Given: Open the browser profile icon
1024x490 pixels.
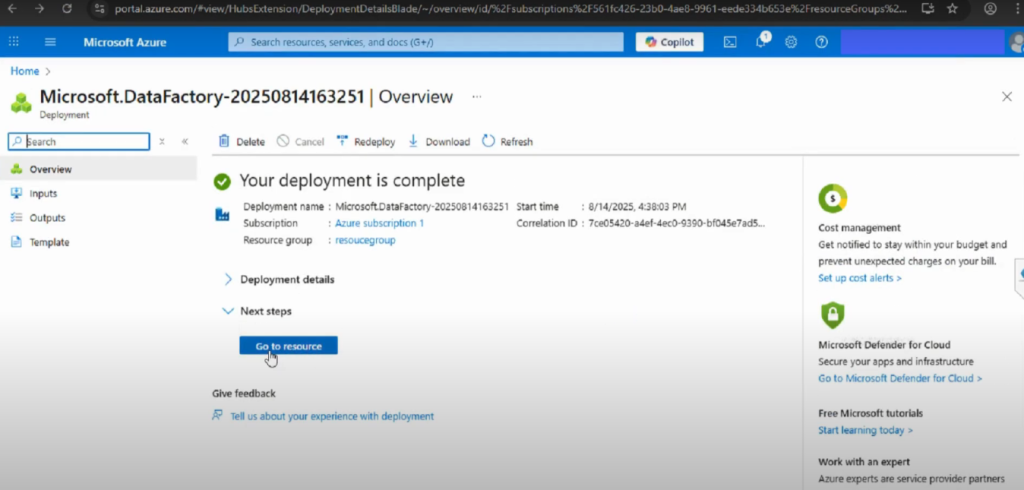Looking at the screenshot, I should (990, 8).
